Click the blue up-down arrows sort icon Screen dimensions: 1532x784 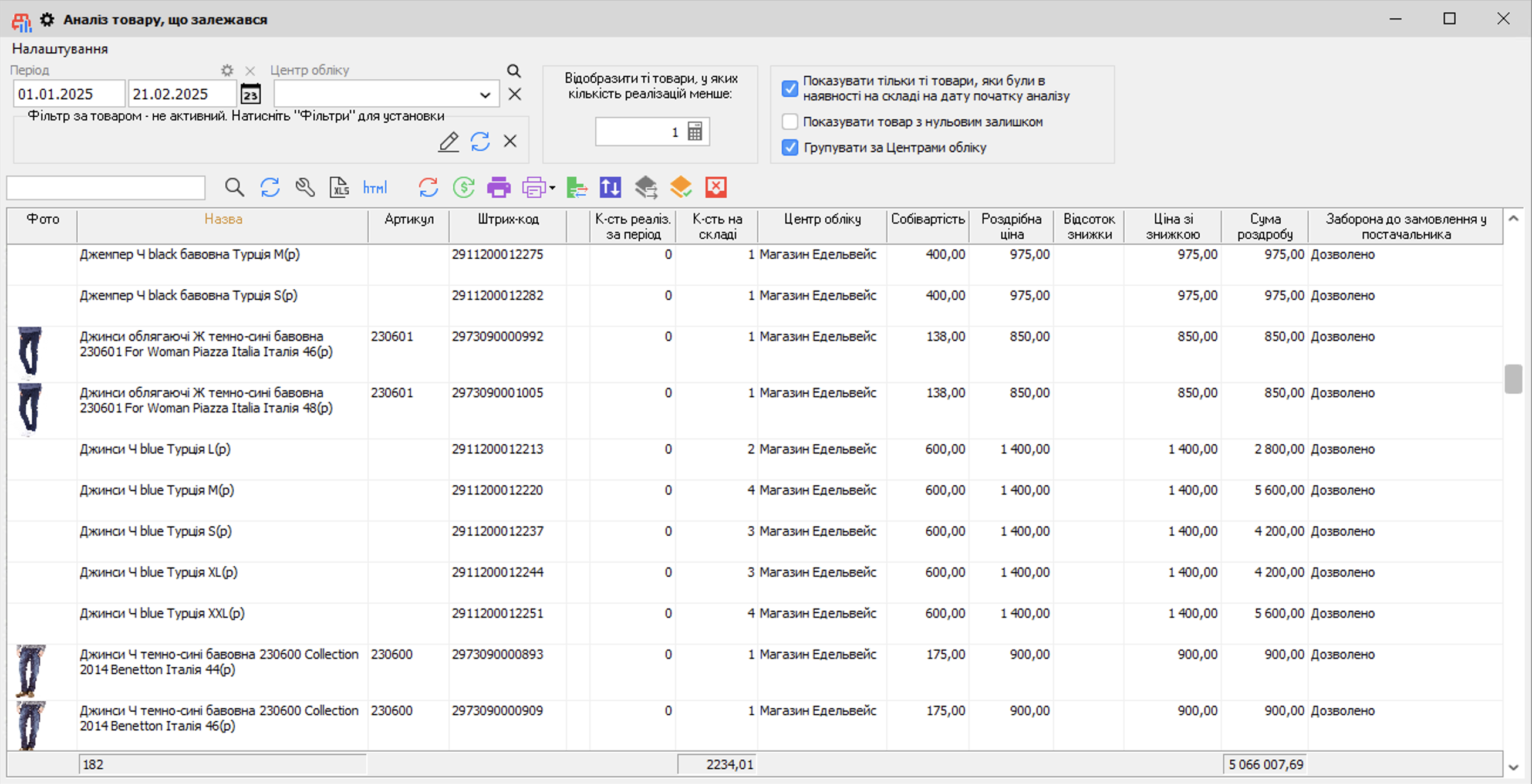point(610,187)
